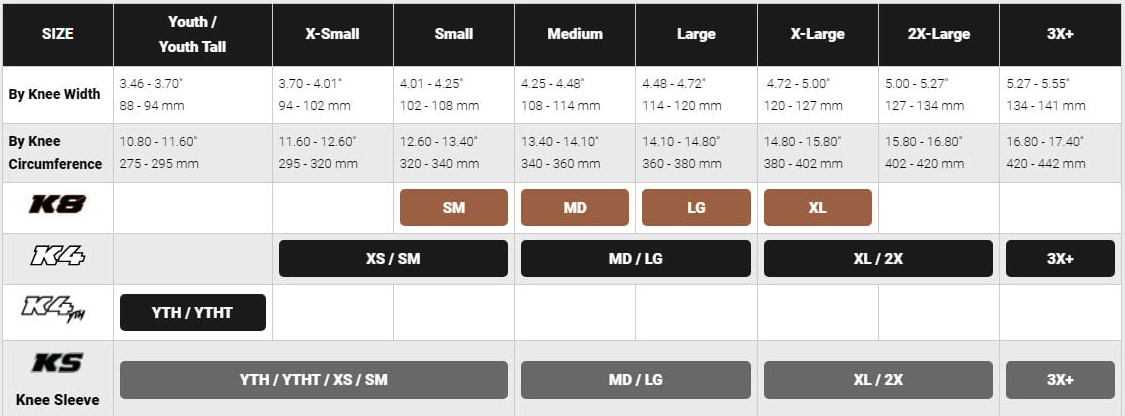1125x416 pixels.
Task: Select the K8 SM size button
Action: [453, 207]
